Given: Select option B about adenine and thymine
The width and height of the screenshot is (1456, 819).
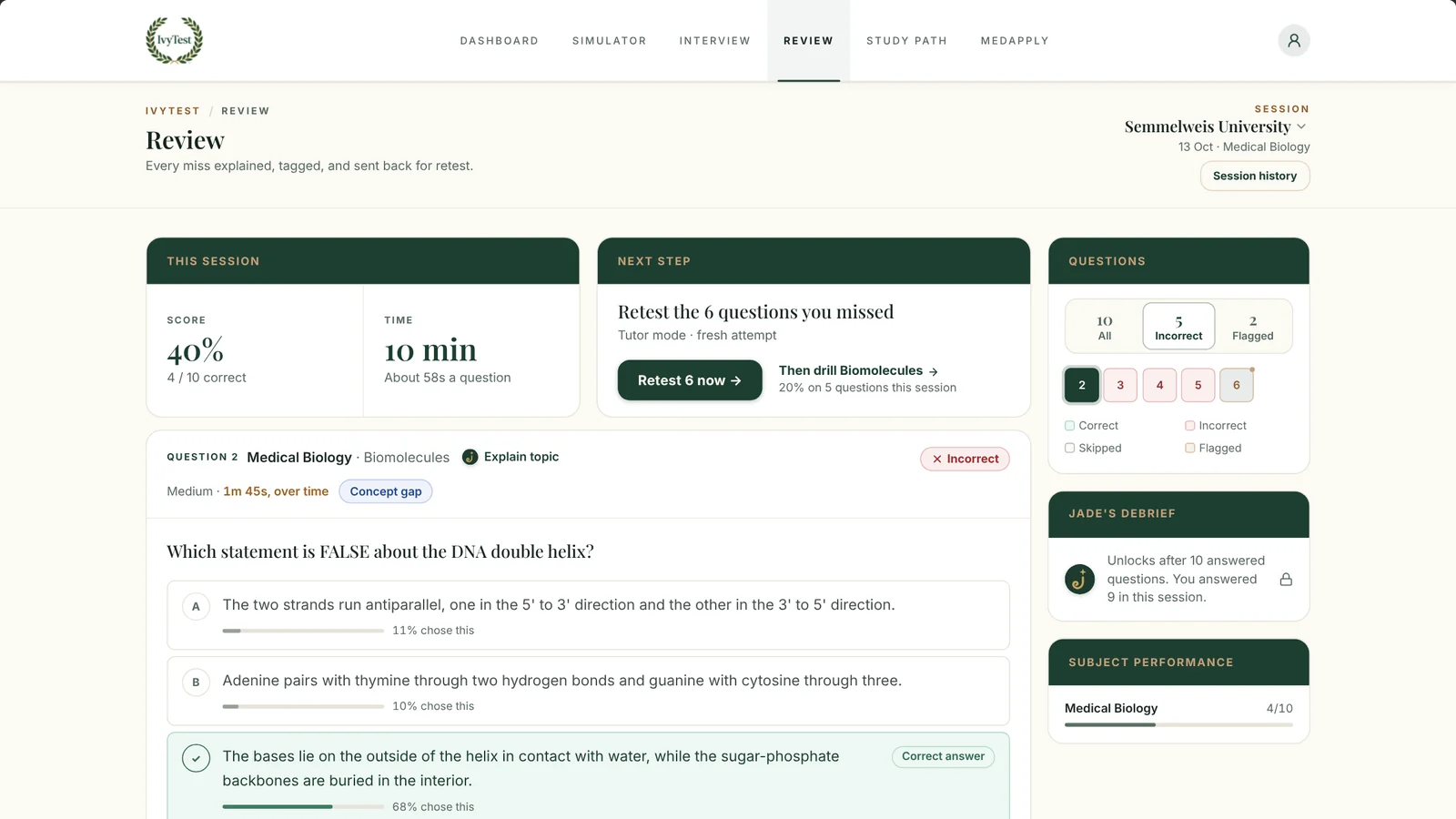Looking at the screenshot, I should pos(588,691).
